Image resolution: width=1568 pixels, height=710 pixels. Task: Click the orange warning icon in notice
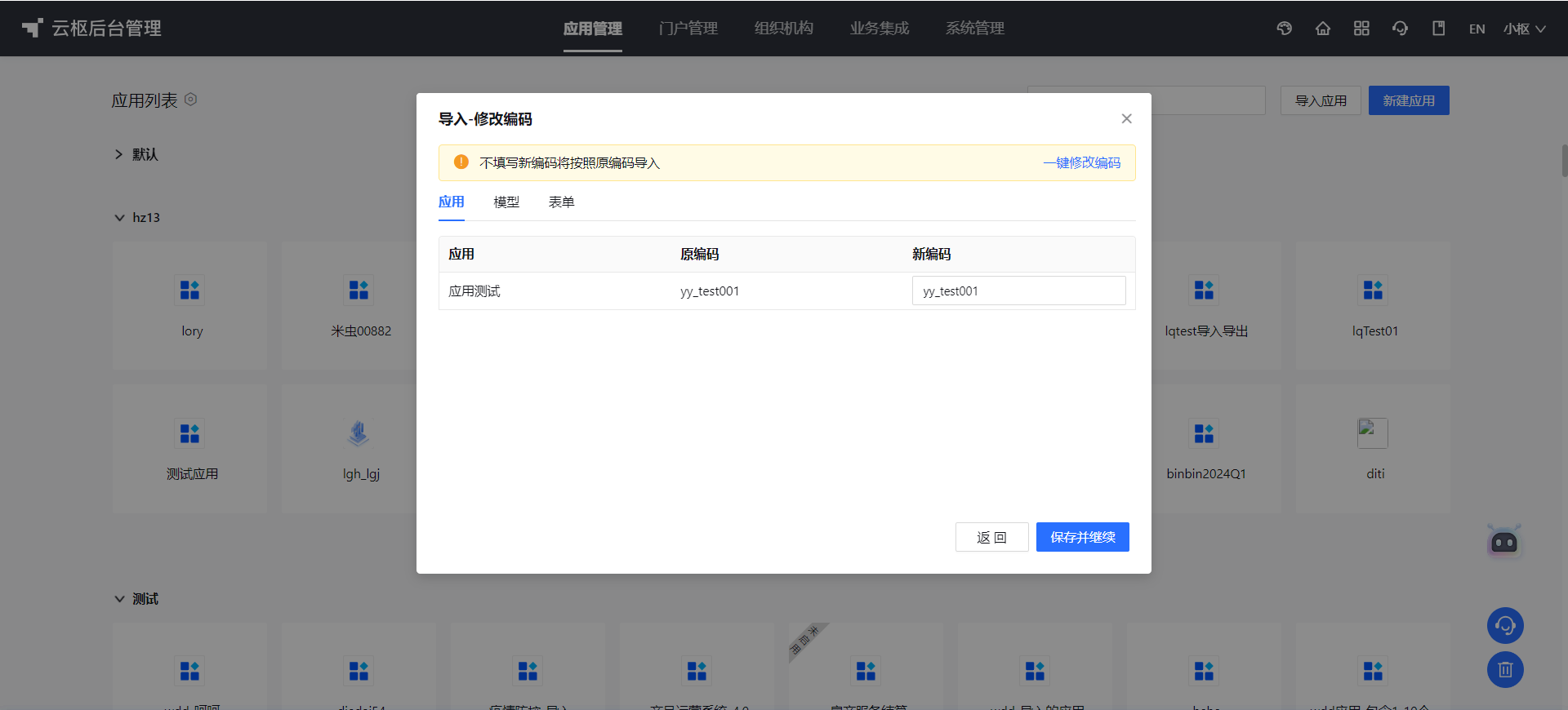pos(461,162)
